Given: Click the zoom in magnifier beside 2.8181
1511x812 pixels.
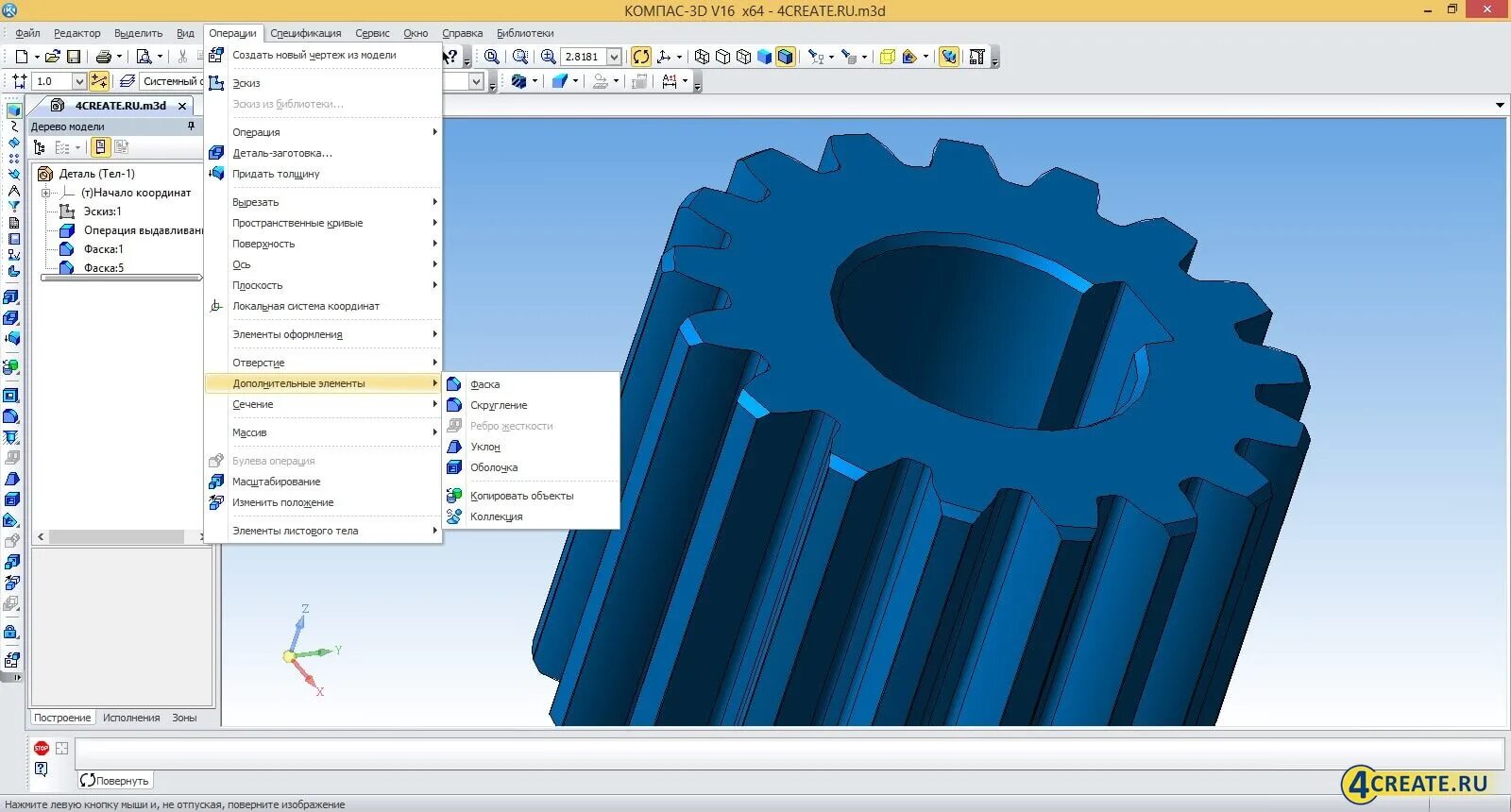Looking at the screenshot, I should tap(548, 57).
